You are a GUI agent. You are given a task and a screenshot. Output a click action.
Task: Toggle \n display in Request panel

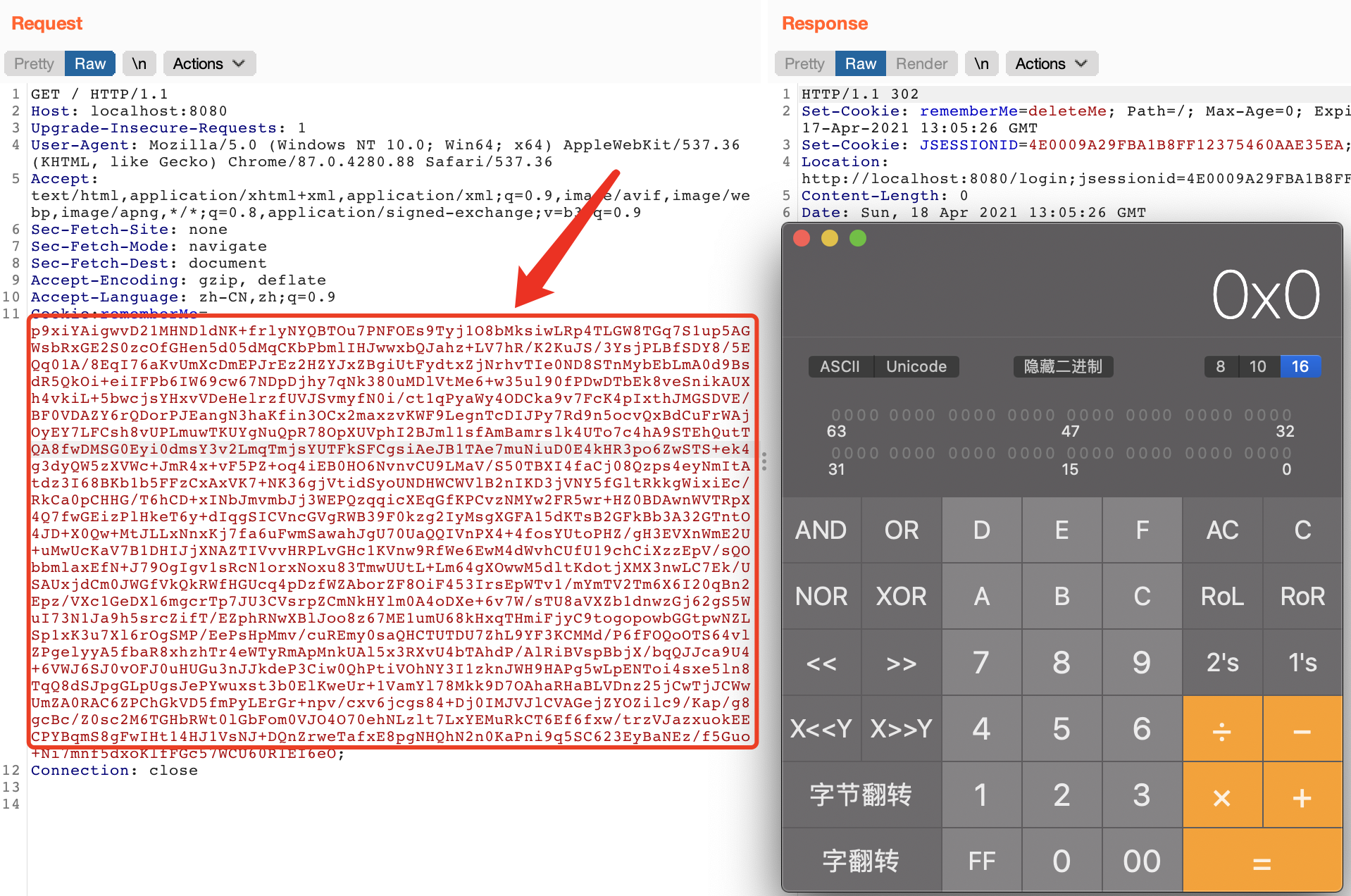[x=139, y=63]
